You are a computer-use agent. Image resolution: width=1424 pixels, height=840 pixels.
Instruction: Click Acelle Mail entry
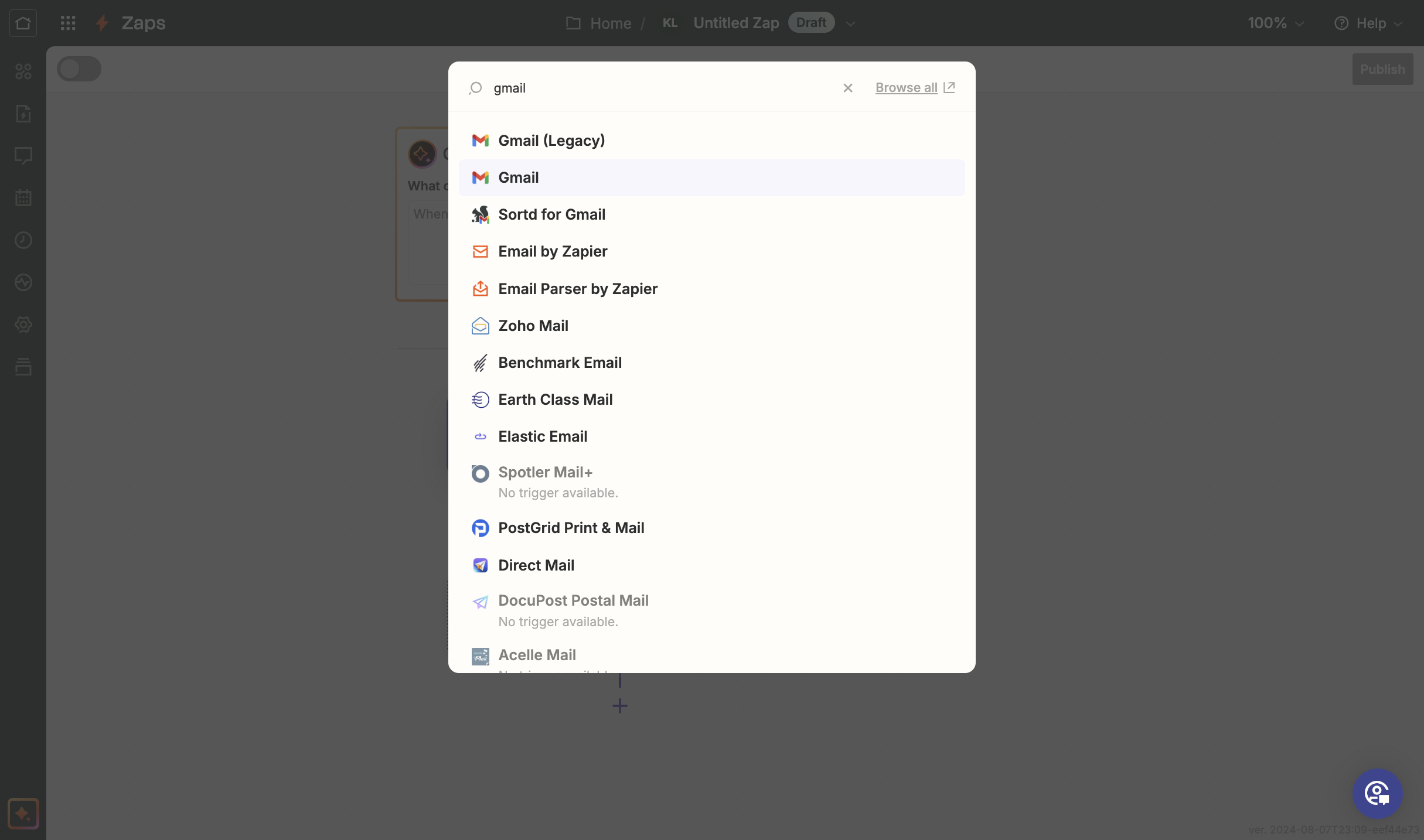711,655
